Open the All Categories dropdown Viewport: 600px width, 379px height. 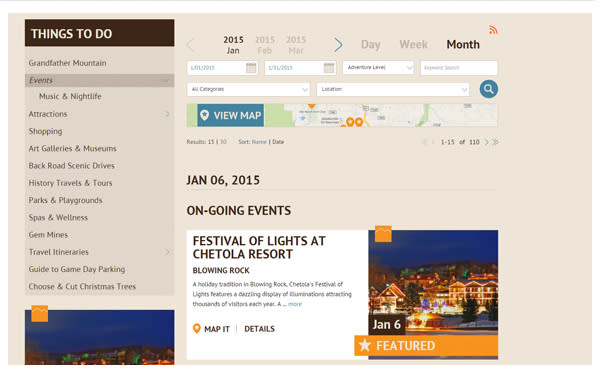pos(248,89)
